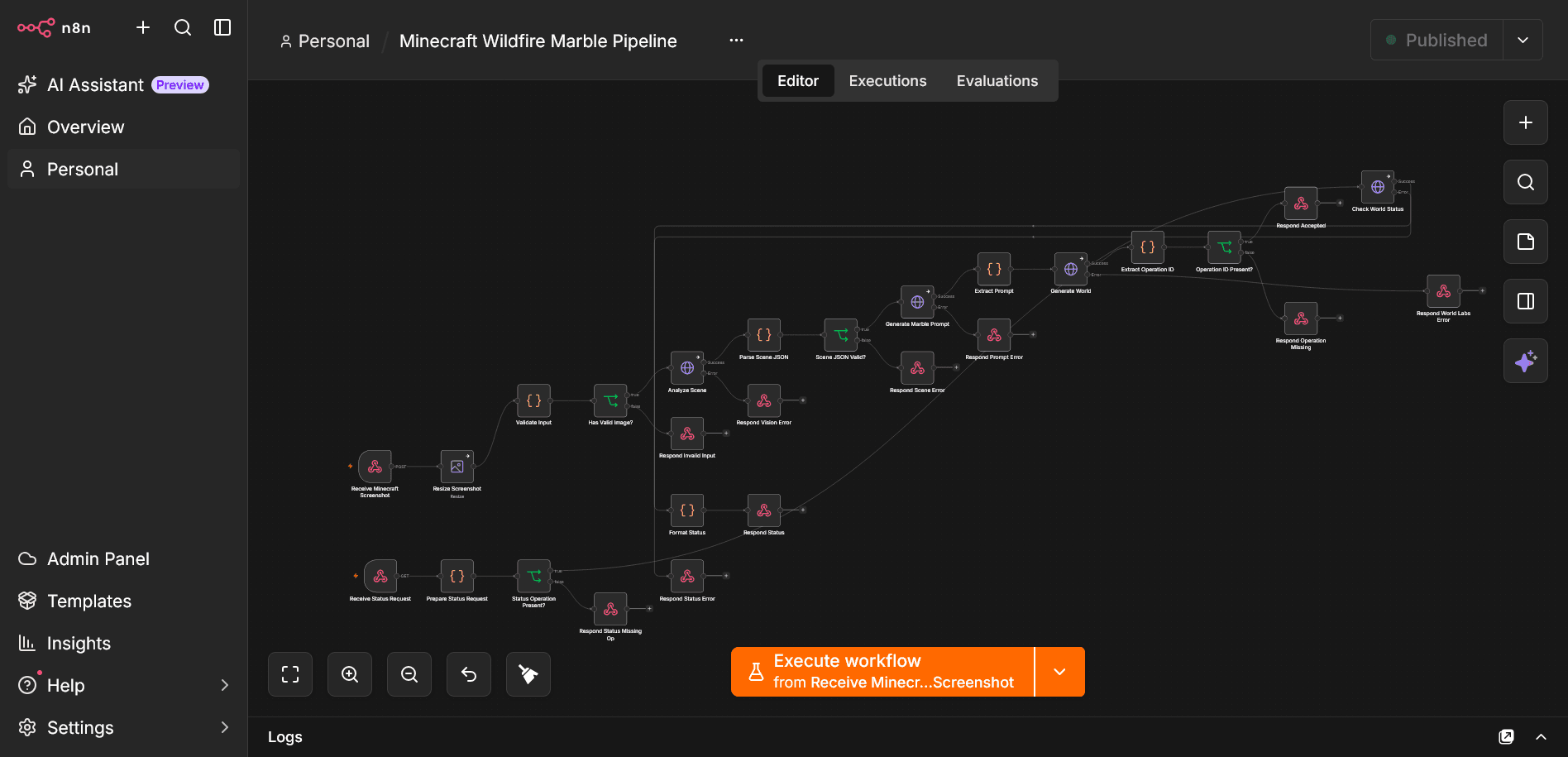This screenshot has height=757, width=1568.
Task: Pop out logs panel
Action: point(1506,737)
